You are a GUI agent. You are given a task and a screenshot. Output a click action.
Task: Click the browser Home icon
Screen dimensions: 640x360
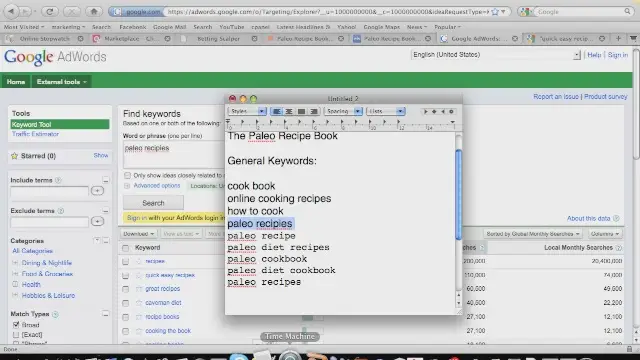pyautogui.click(x=94, y=11)
